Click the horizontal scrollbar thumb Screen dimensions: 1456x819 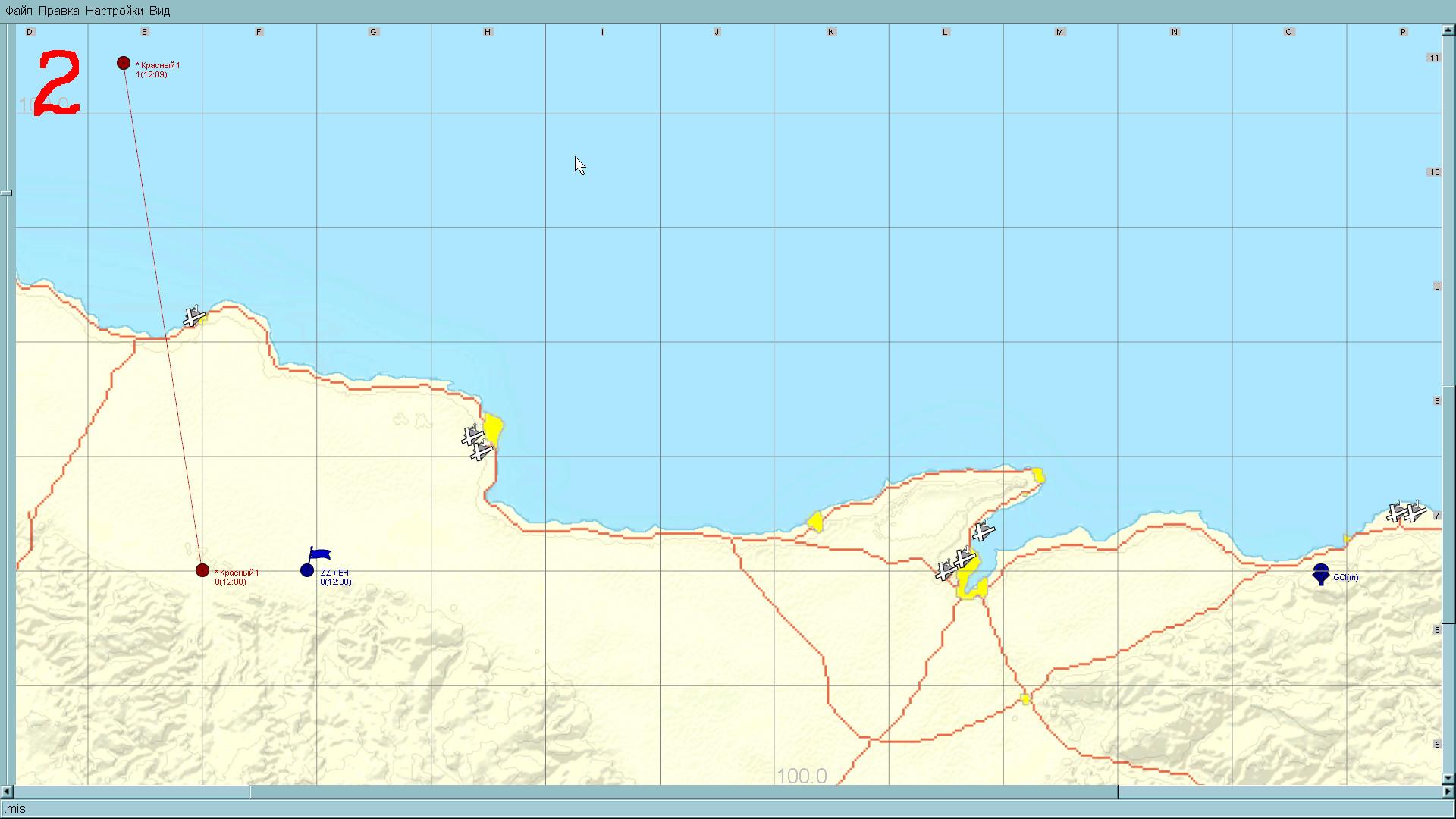(x=682, y=792)
